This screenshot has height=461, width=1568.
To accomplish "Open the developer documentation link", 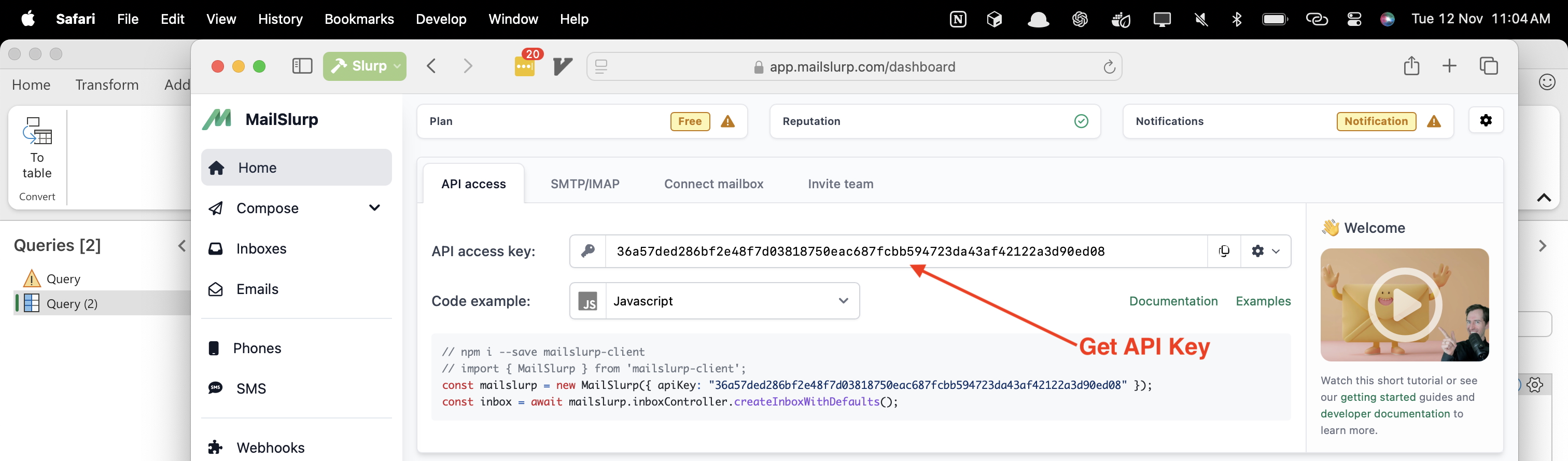I will pyautogui.click(x=1385, y=413).
